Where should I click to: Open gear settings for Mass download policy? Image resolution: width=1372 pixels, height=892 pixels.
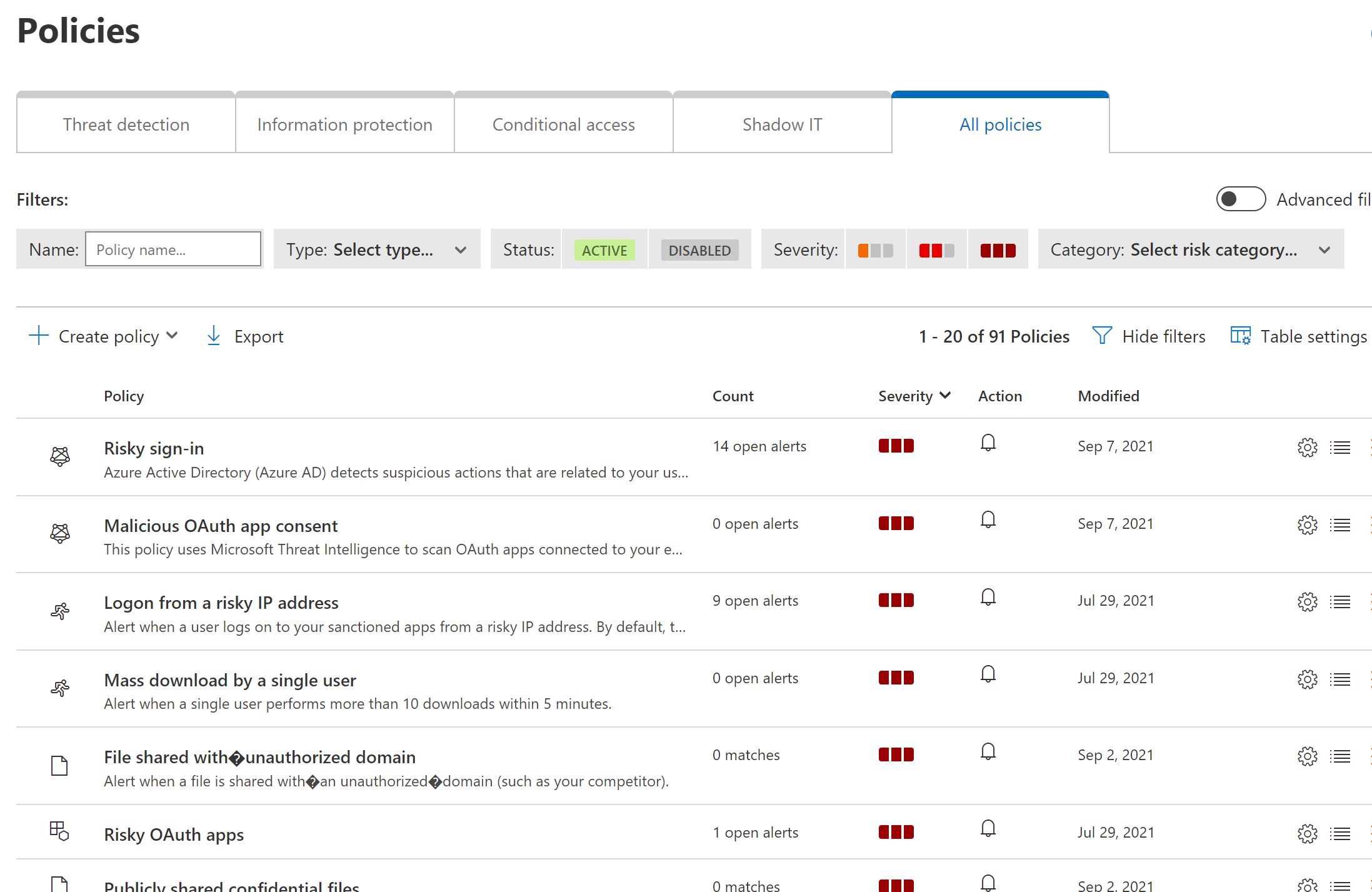click(1307, 679)
